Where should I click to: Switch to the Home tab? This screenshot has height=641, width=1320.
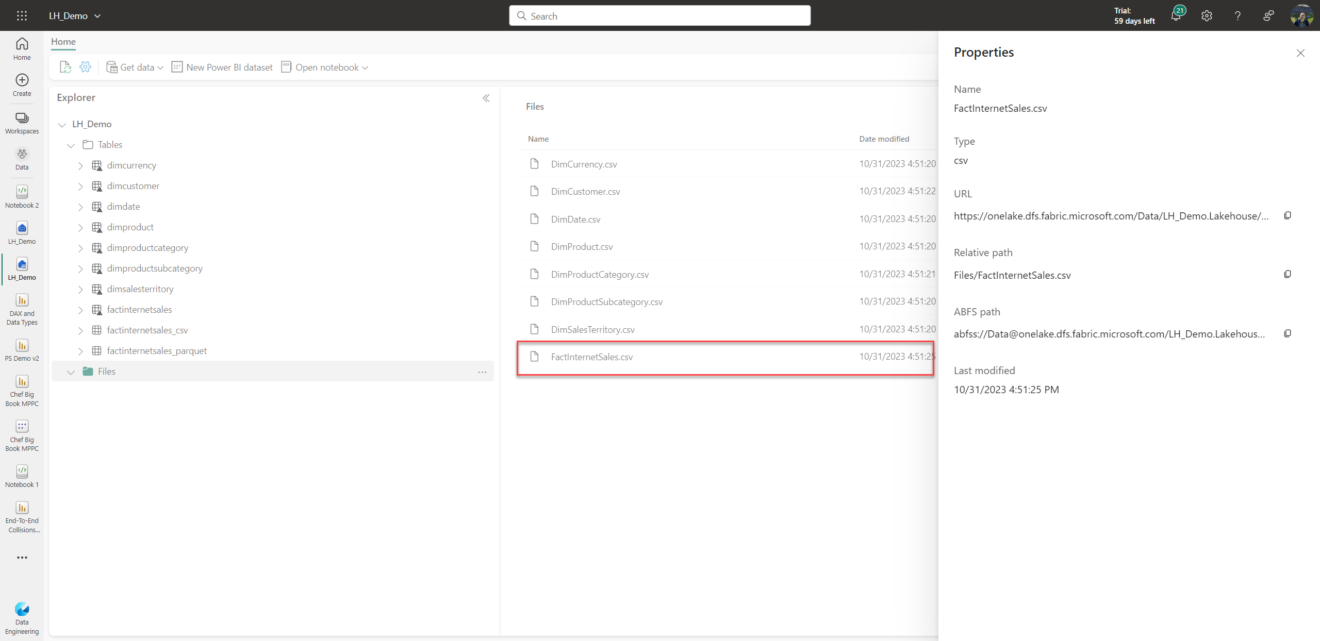click(63, 41)
